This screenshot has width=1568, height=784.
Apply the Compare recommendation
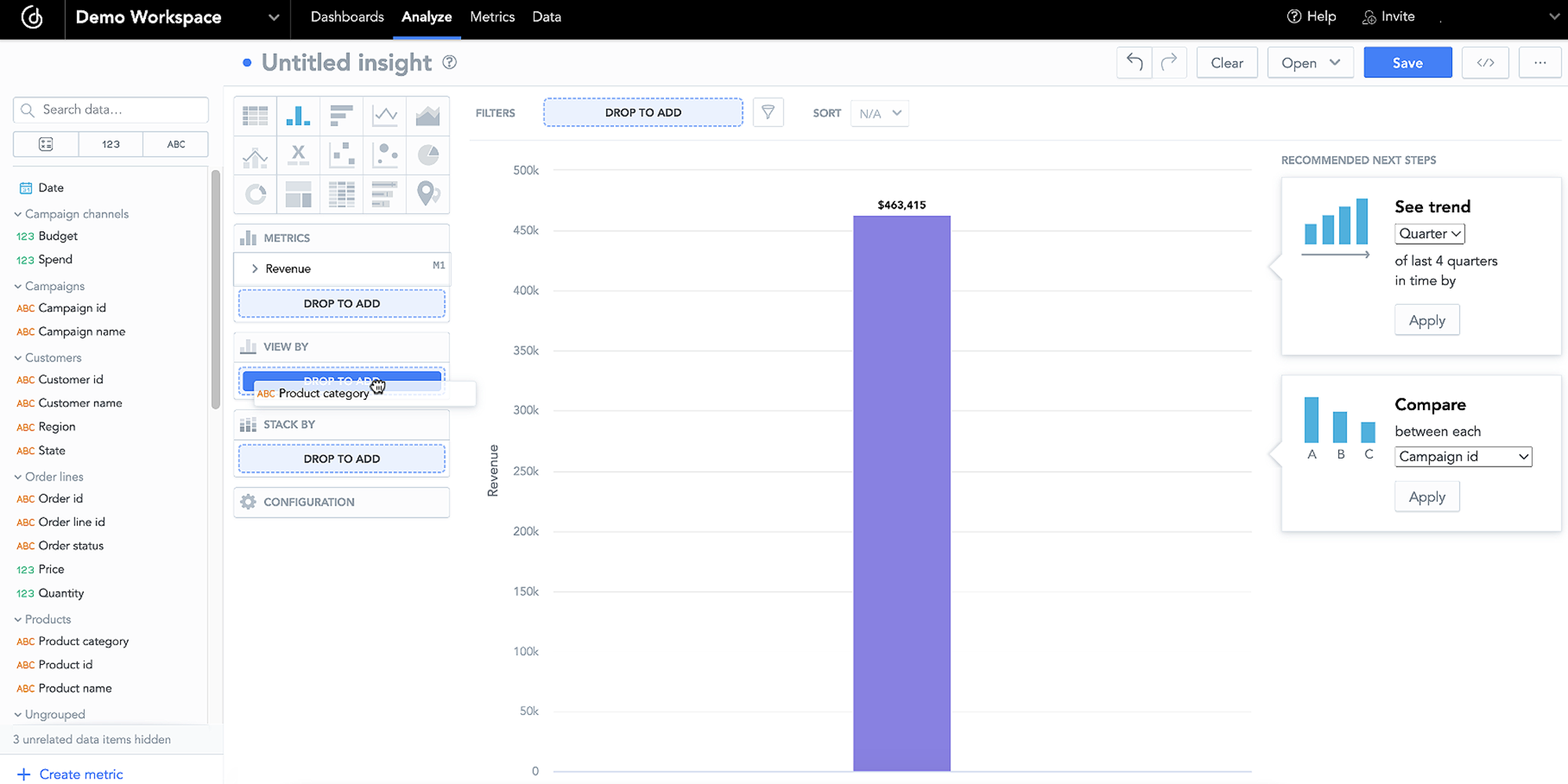click(x=1427, y=496)
